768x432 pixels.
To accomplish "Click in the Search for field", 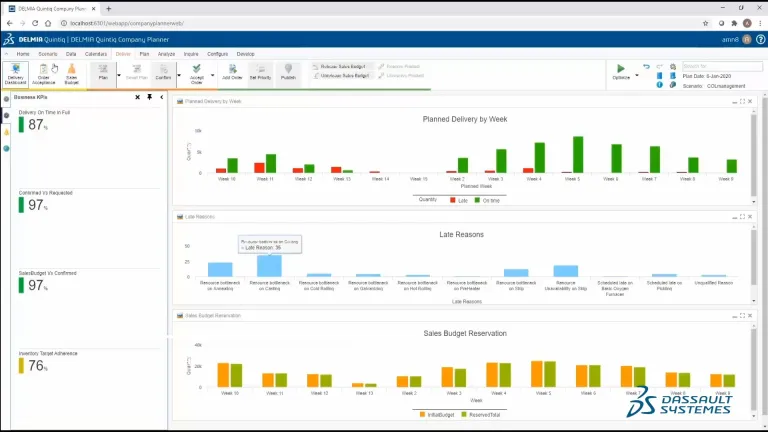I will coord(722,66).
